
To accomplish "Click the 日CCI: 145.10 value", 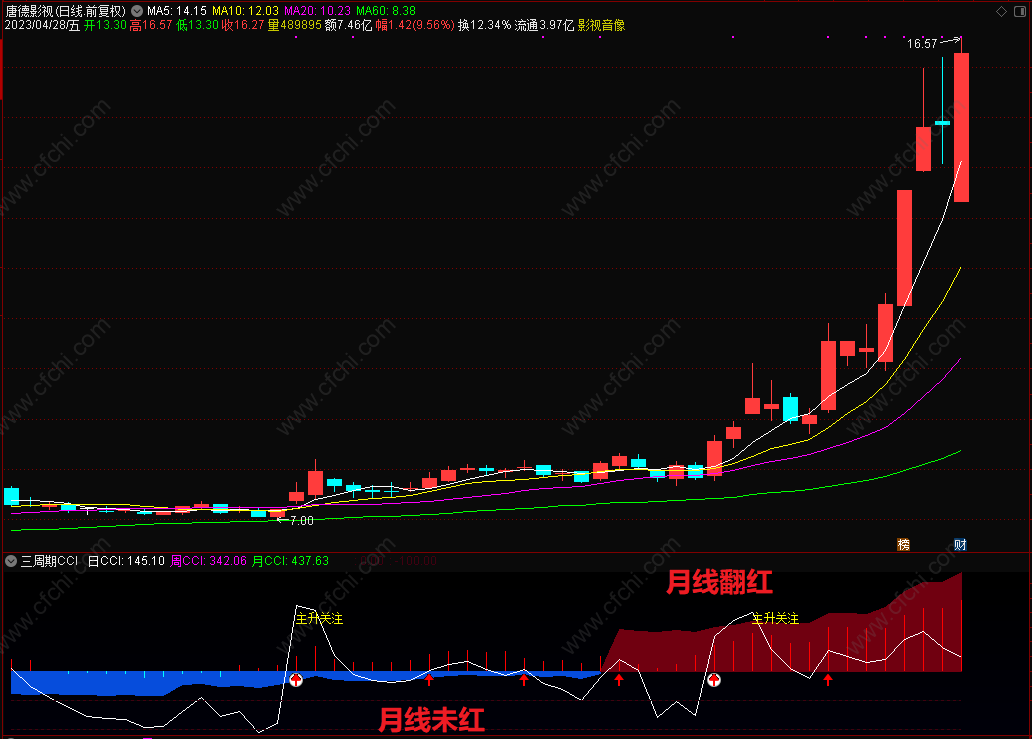I will (126, 561).
